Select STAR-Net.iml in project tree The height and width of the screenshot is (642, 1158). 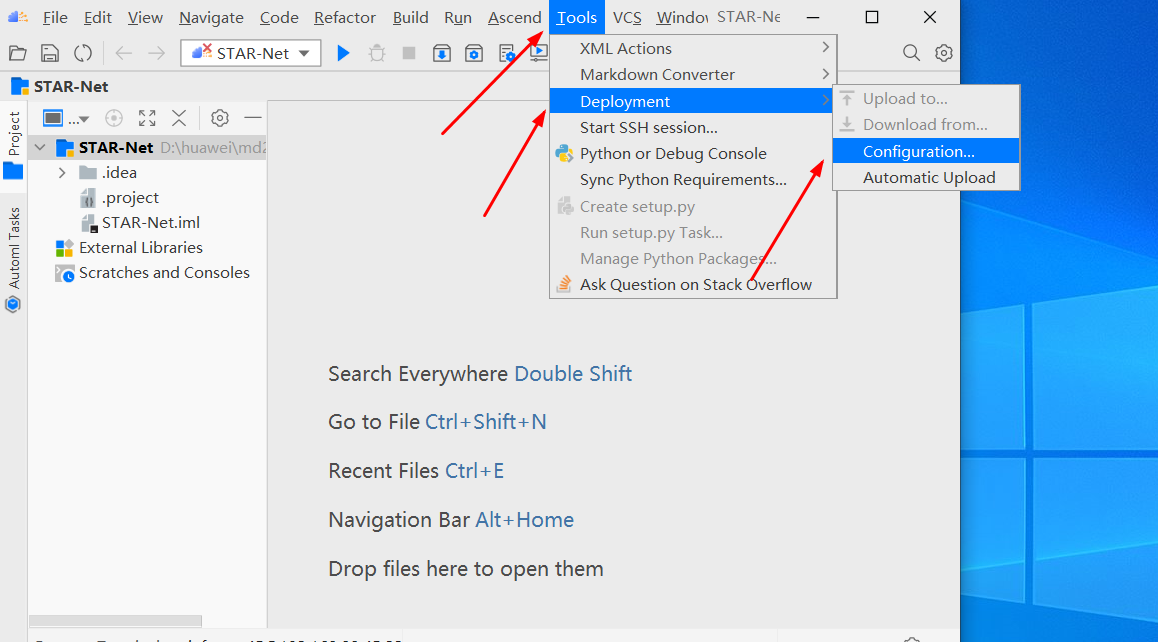click(151, 222)
